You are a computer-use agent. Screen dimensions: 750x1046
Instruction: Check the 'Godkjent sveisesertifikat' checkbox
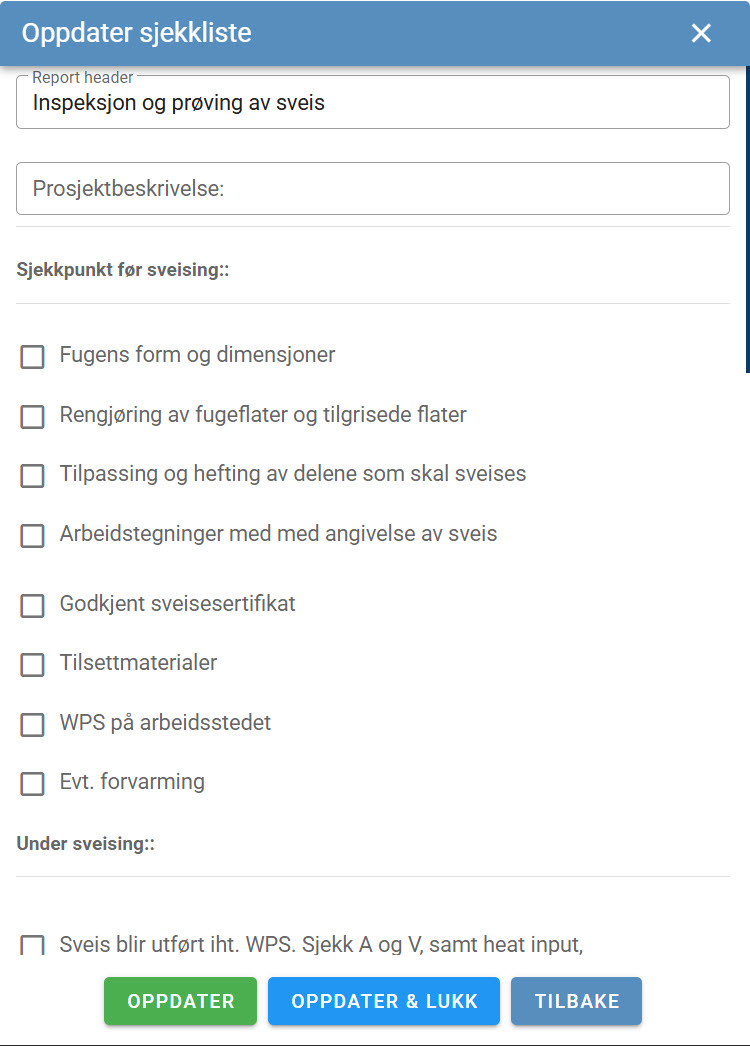pyautogui.click(x=31, y=605)
